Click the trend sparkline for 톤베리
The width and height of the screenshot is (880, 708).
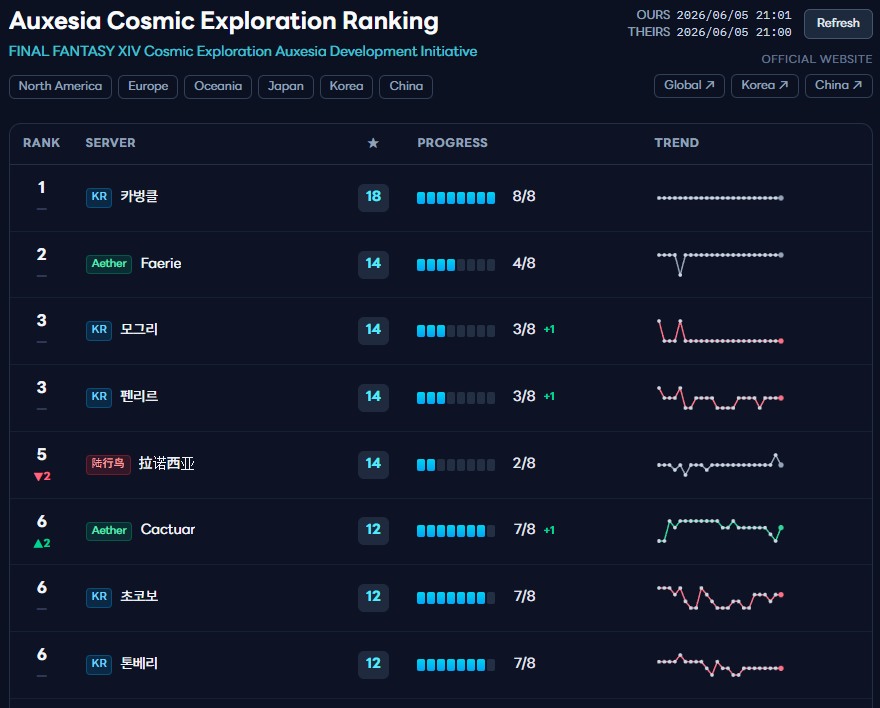tap(720, 665)
